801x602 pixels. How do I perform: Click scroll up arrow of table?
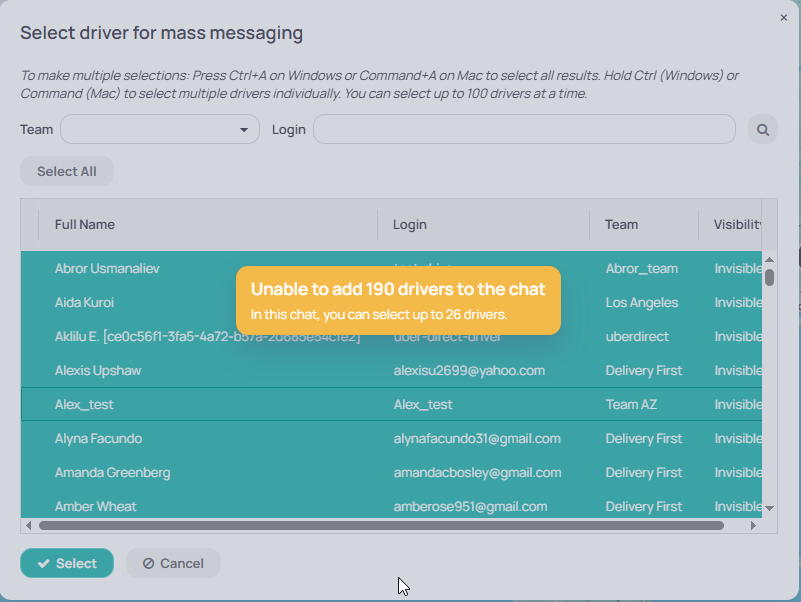click(x=769, y=260)
